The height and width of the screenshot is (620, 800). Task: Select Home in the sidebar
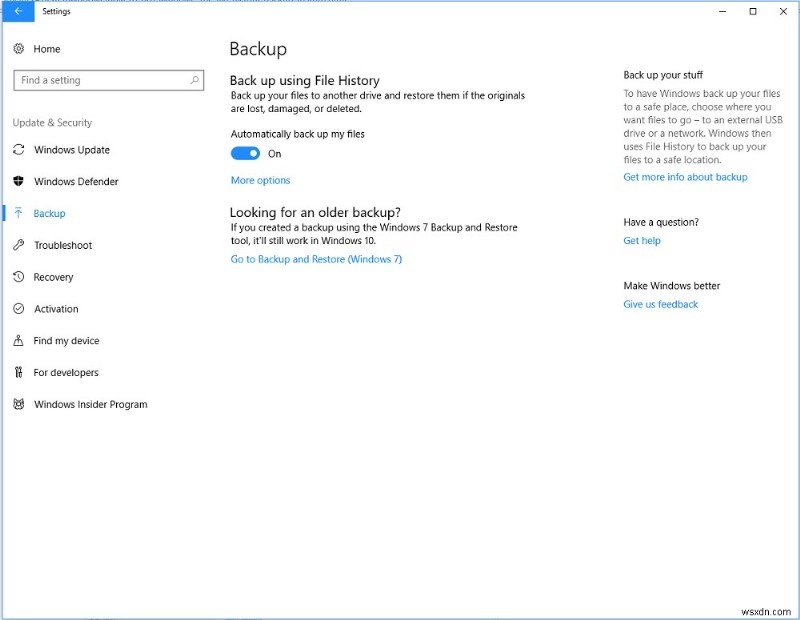click(x=47, y=48)
